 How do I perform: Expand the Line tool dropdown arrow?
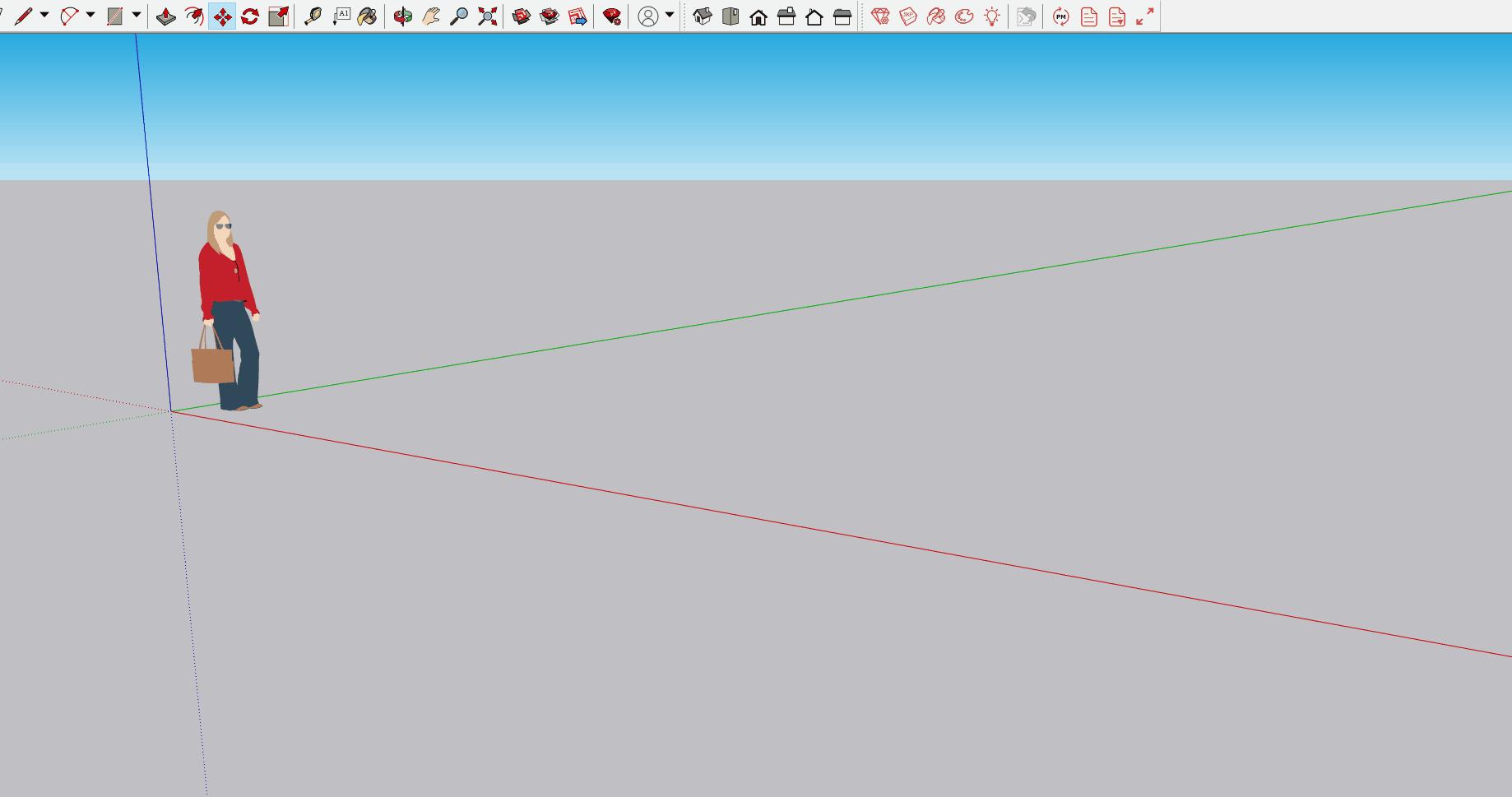pyautogui.click(x=44, y=16)
